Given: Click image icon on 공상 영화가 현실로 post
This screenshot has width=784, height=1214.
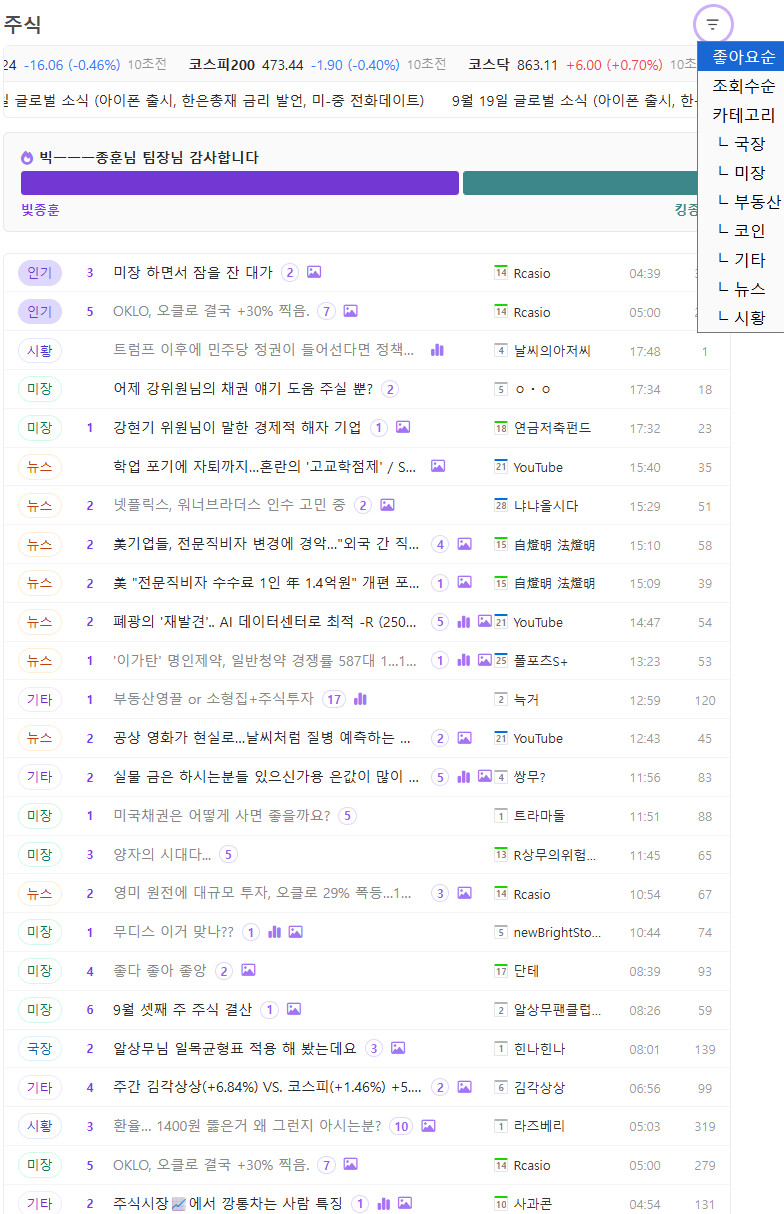Looking at the screenshot, I should click(464, 738).
